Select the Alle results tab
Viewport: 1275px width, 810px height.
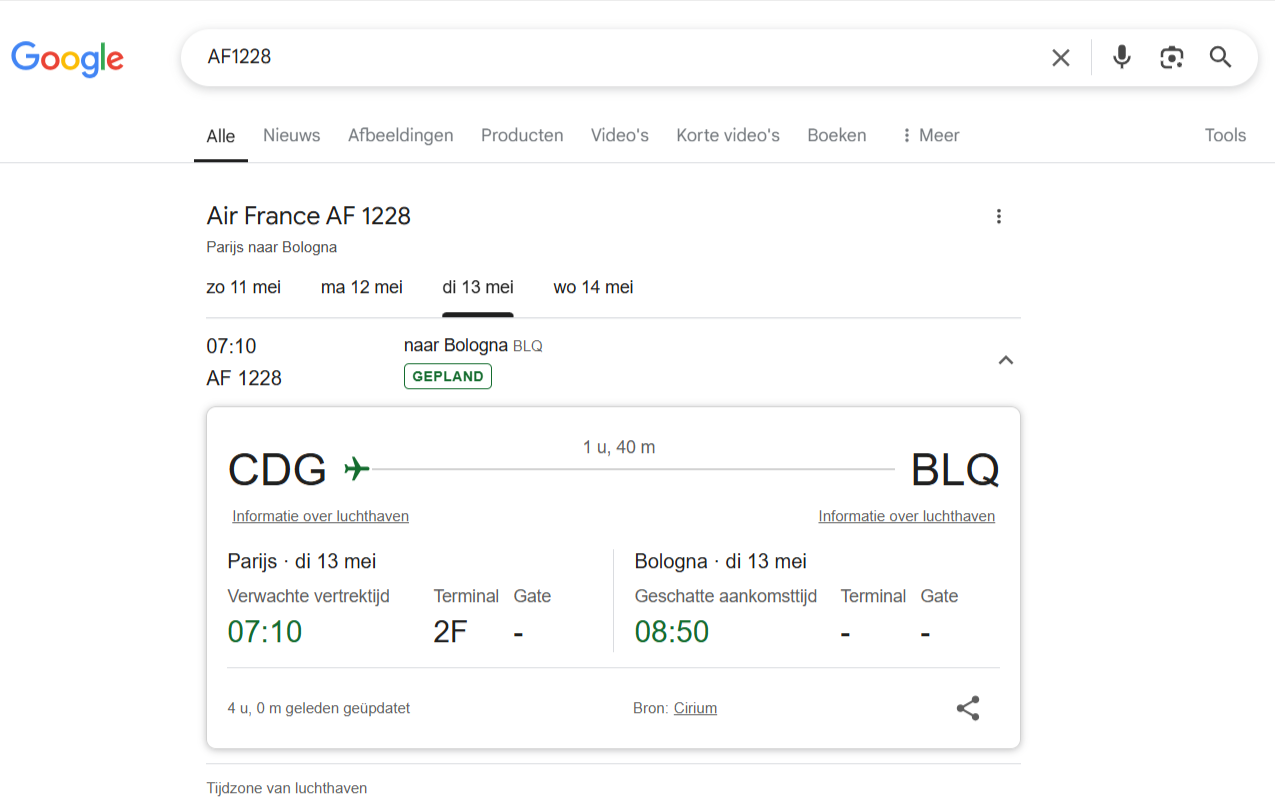[x=221, y=136]
